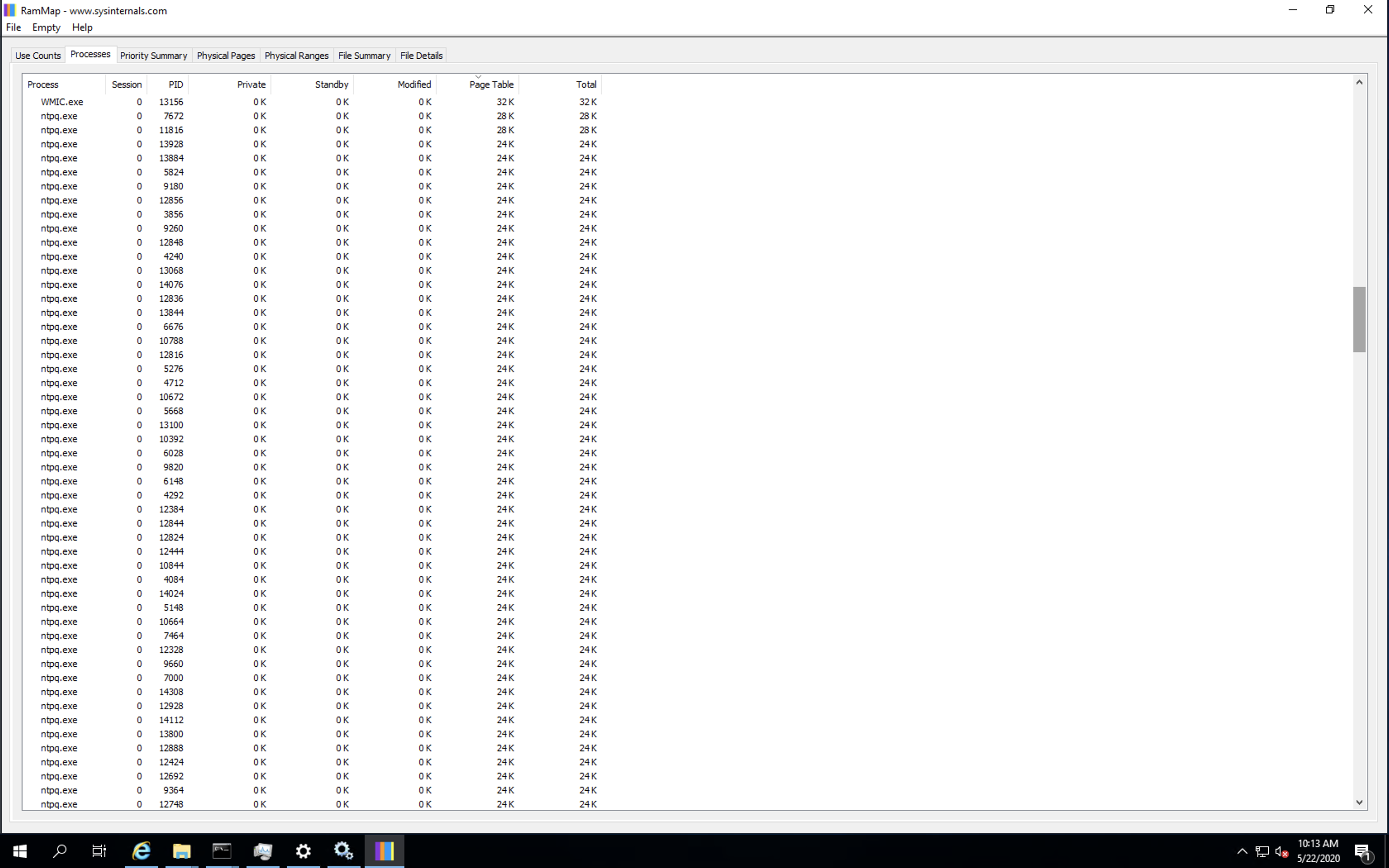Sort by the Process column header
1389x868 pixels.
[64, 84]
